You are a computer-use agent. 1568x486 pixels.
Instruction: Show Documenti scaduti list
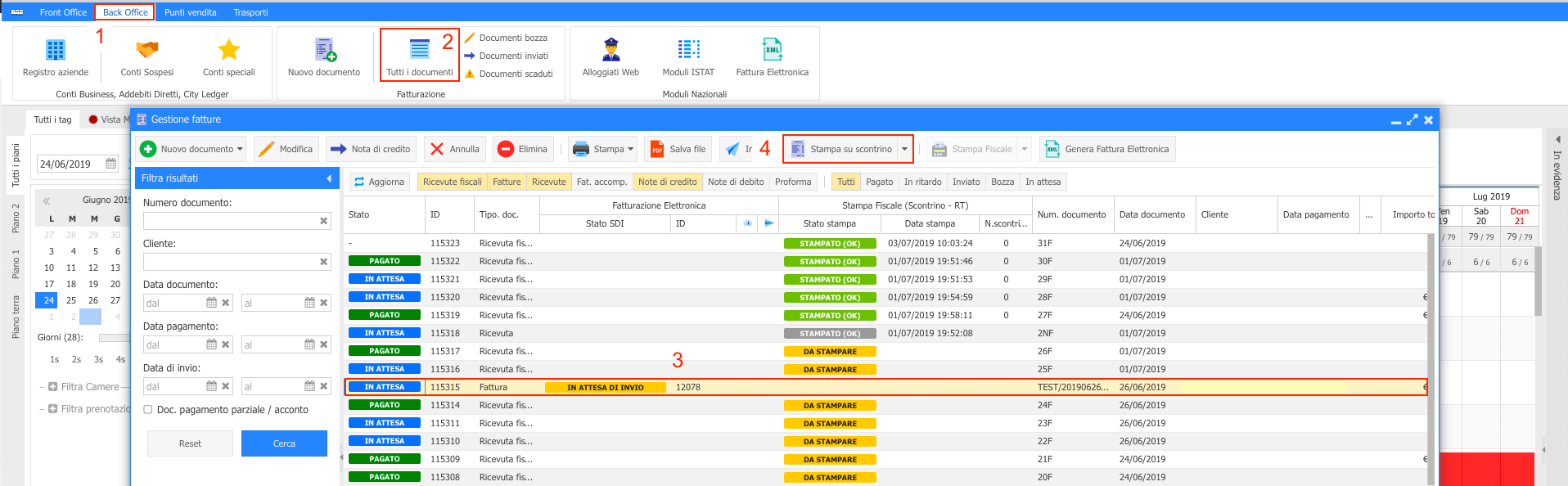click(508, 74)
